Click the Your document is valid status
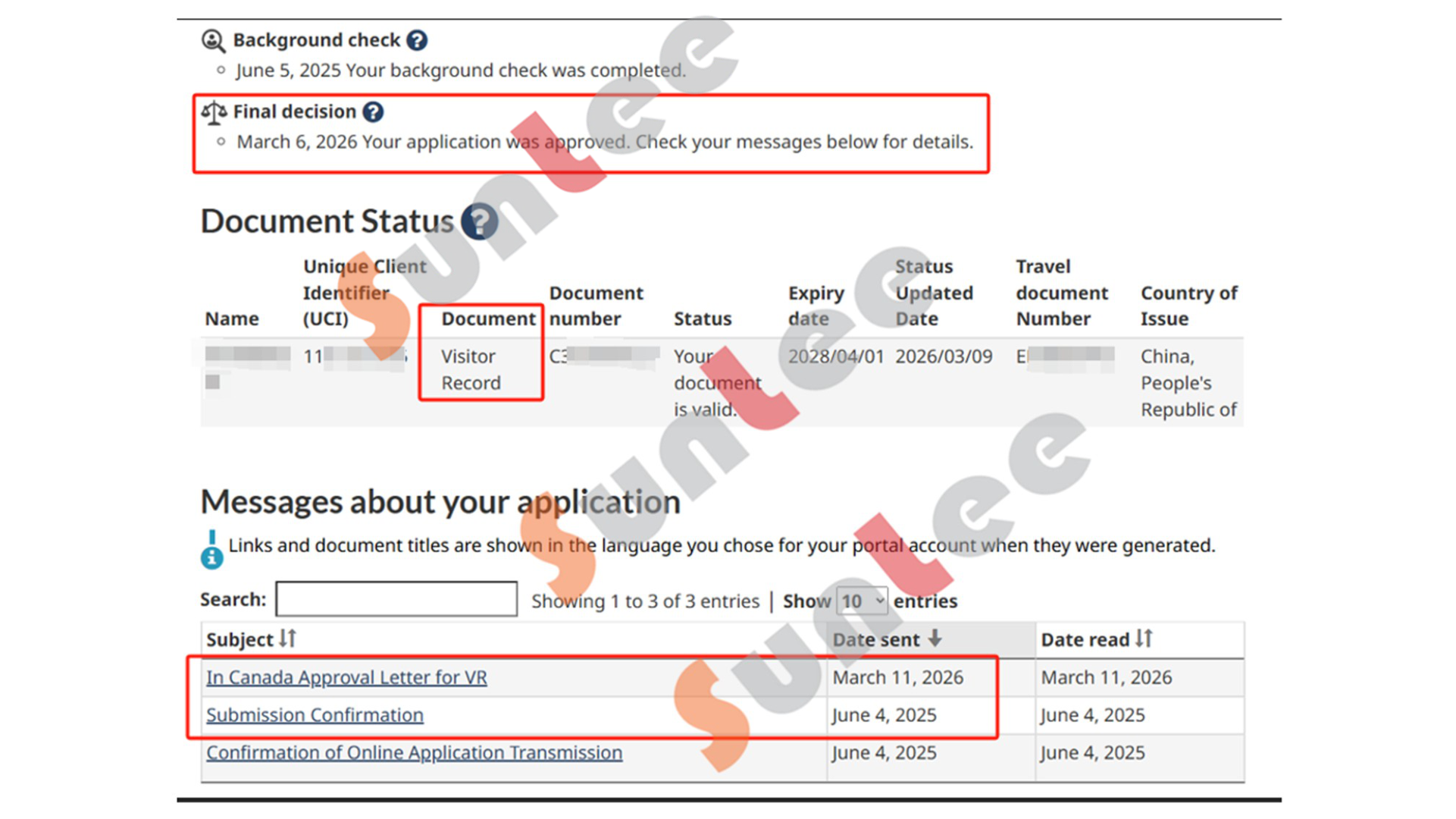This screenshot has height=819, width=1456. point(716,383)
